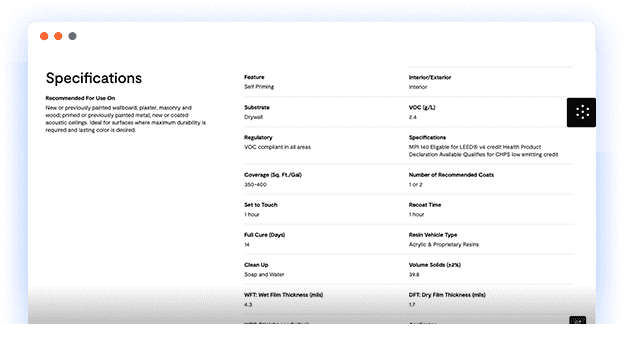Click the 'Recoat Time' label
This screenshot has width=624, height=361.
click(x=425, y=205)
